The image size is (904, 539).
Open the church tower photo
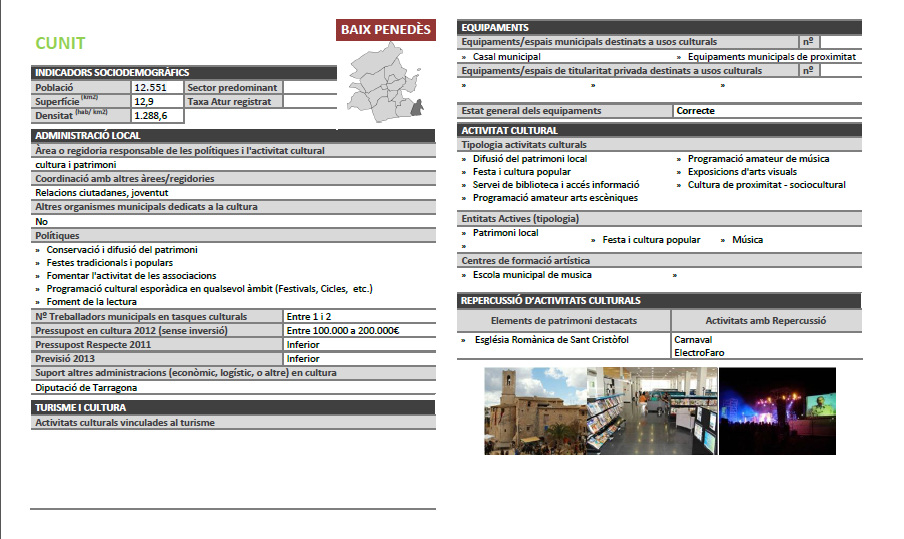[536, 411]
